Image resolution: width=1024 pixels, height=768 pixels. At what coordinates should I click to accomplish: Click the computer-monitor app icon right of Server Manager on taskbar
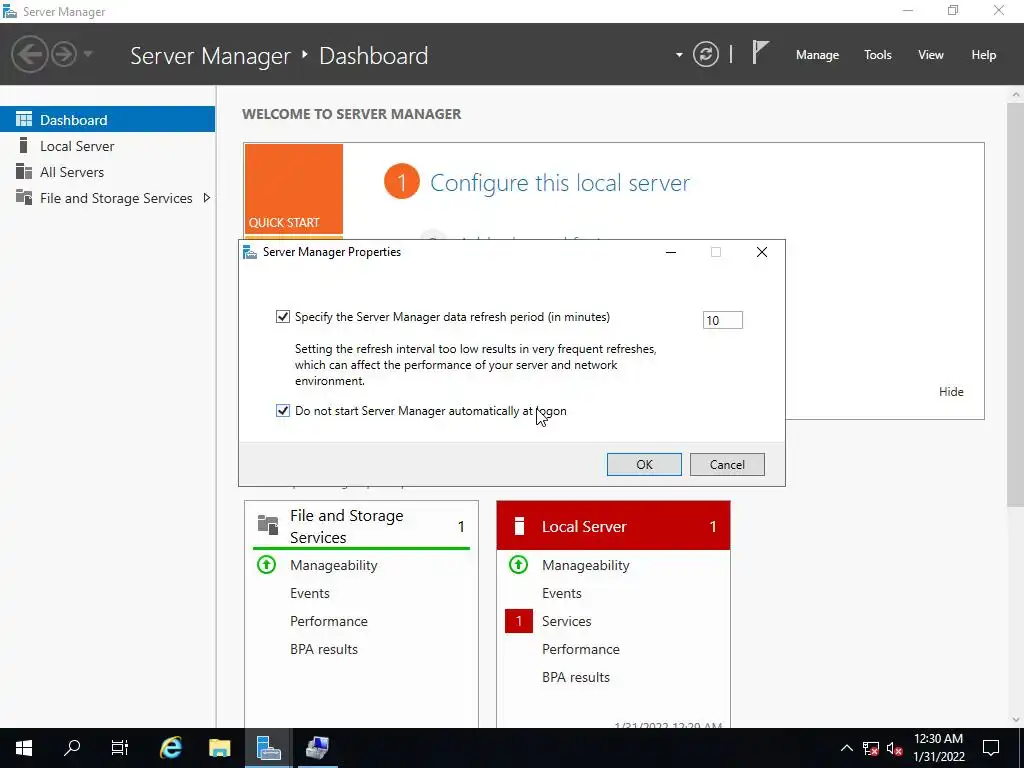click(x=317, y=748)
